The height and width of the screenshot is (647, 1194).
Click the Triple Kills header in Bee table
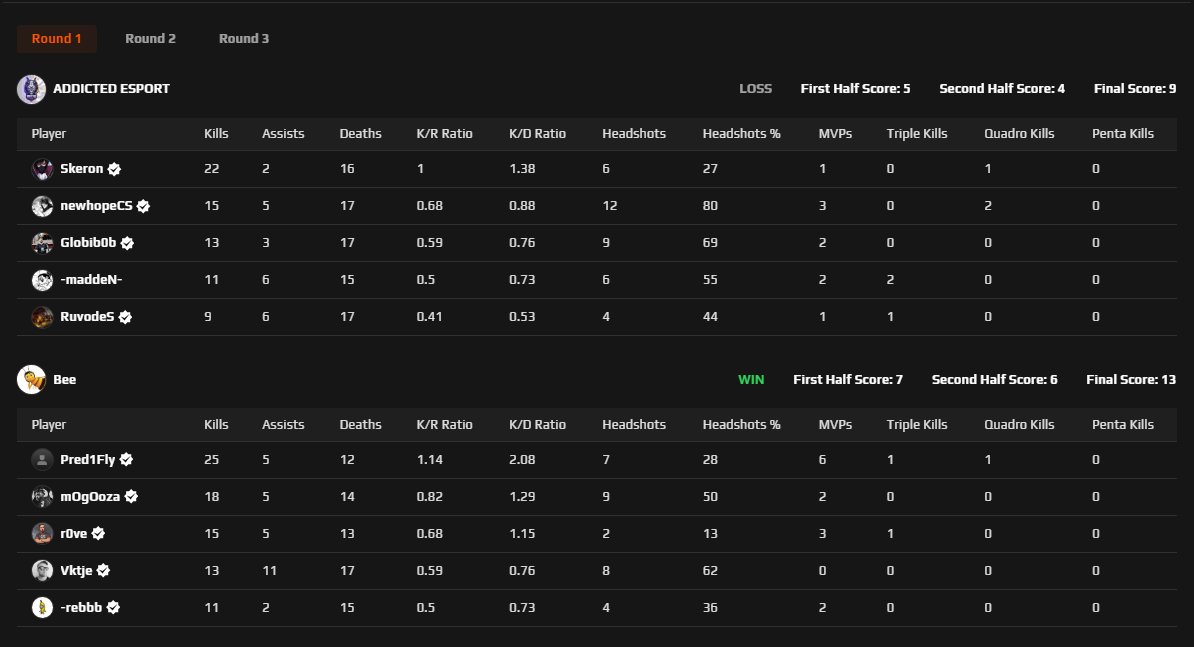tap(917, 425)
